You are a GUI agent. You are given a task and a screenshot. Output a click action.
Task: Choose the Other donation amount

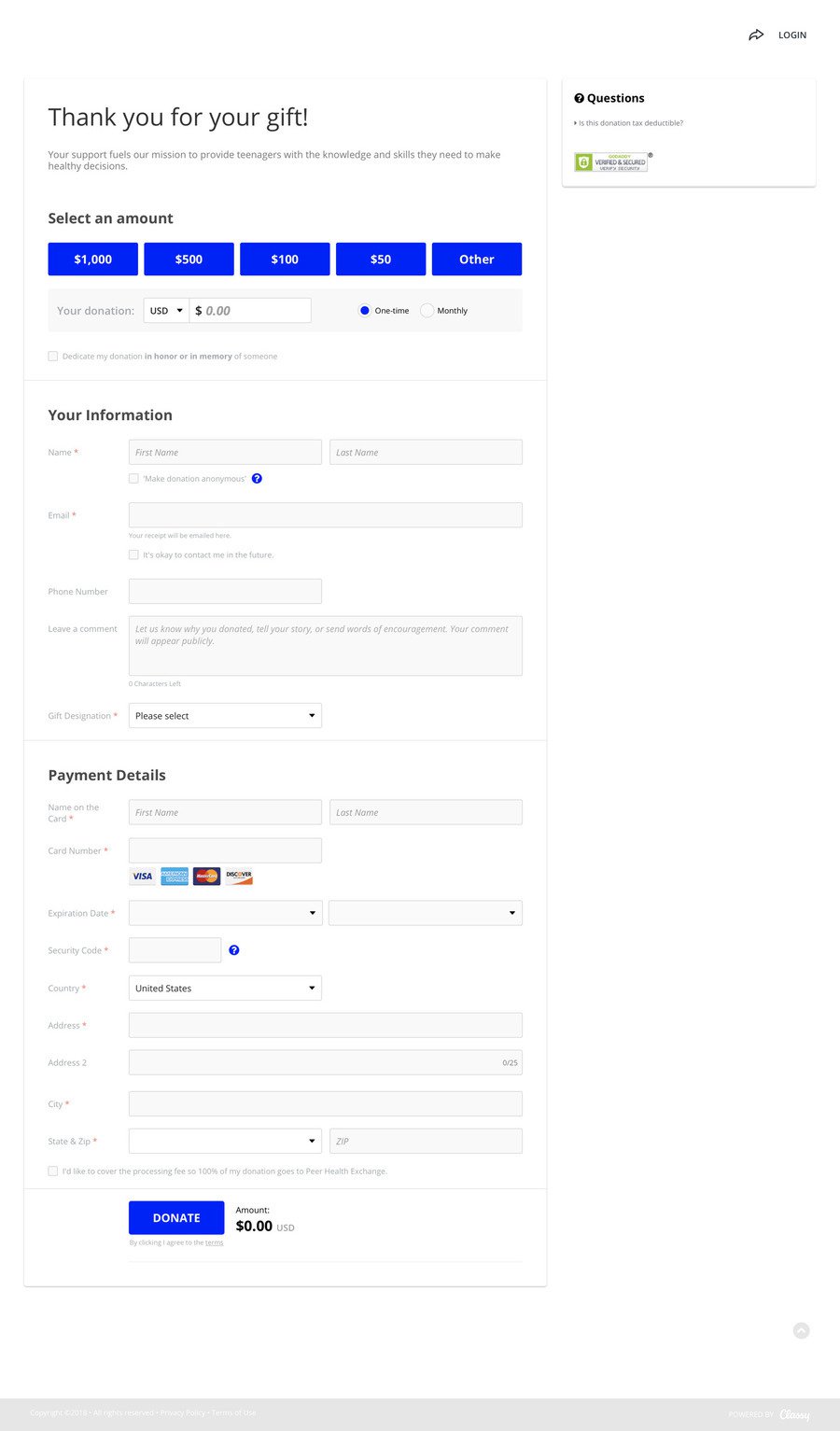(477, 260)
